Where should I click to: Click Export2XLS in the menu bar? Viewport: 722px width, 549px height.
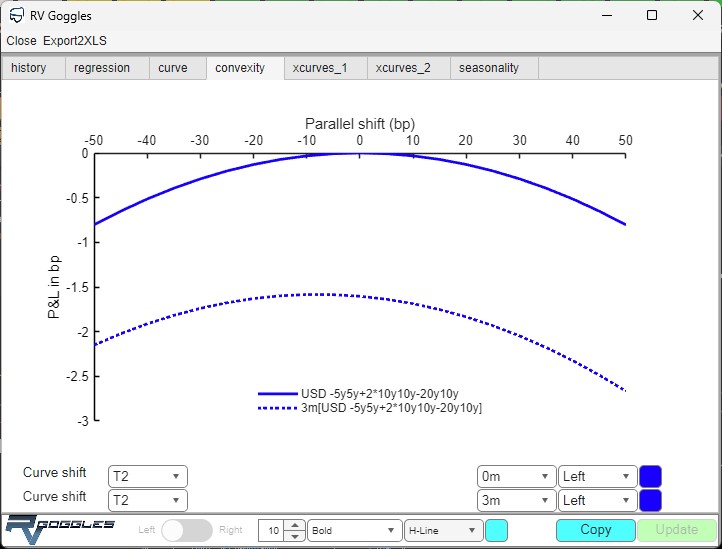pyautogui.click(x=75, y=41)
